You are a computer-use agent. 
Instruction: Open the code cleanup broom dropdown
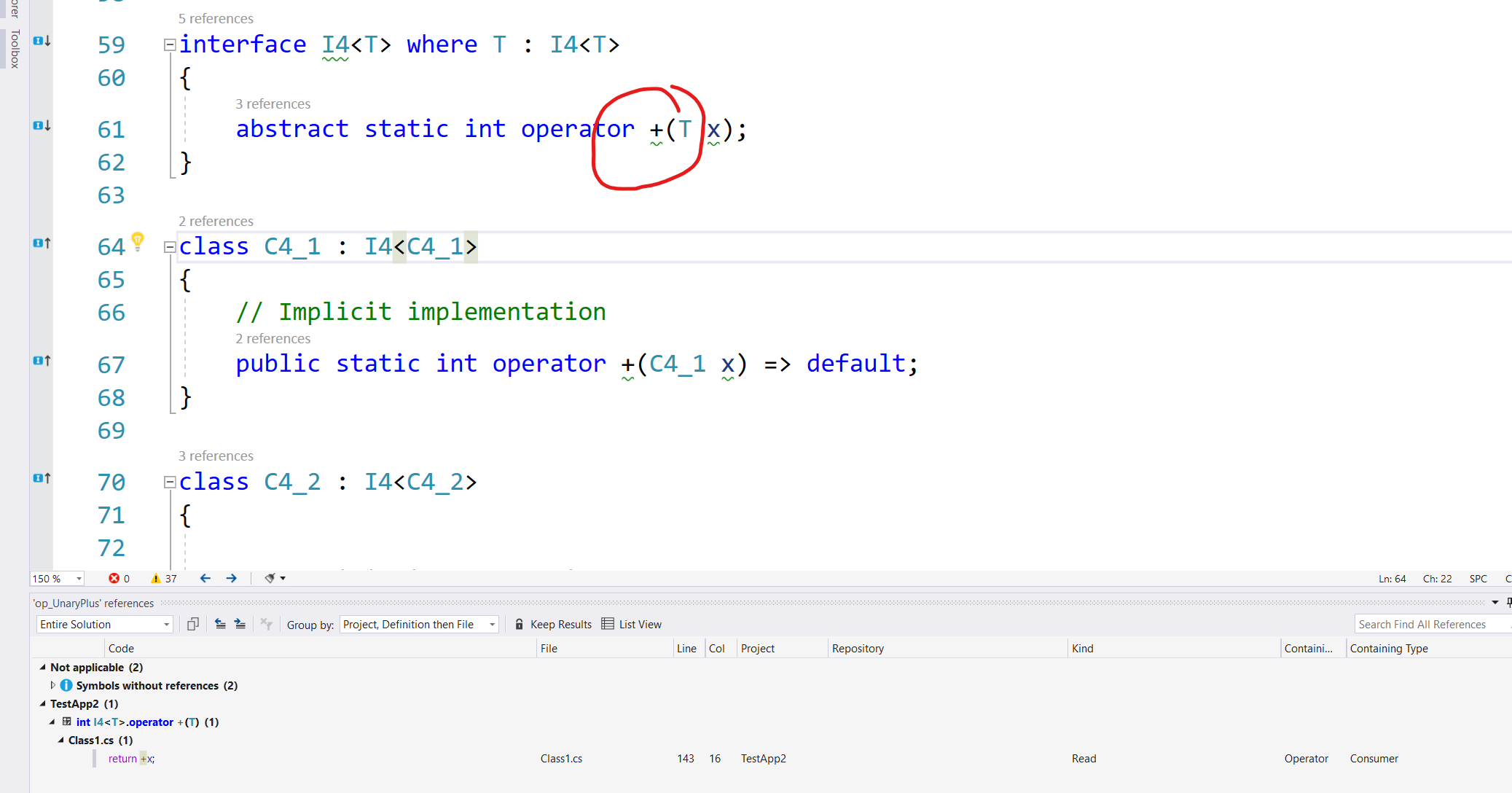pos(275,579)
